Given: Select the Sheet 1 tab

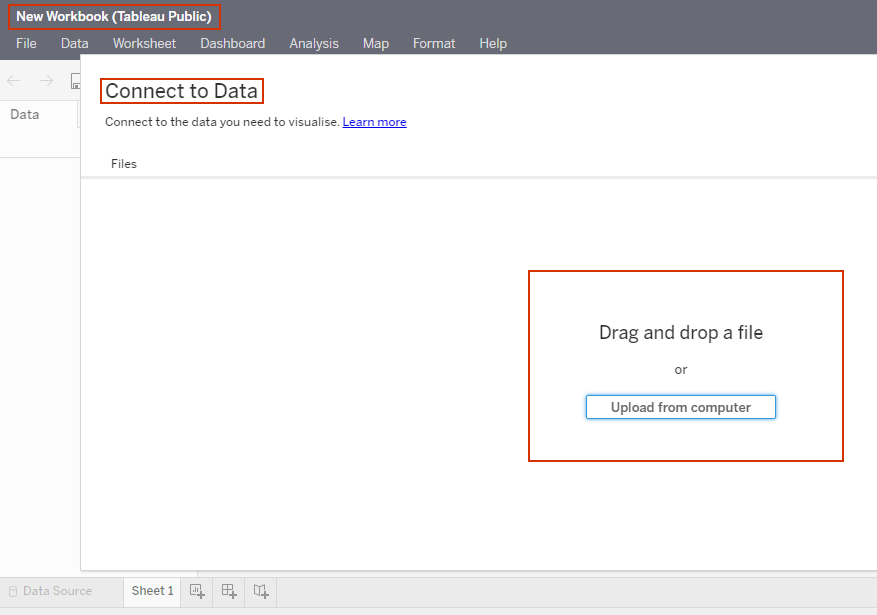Looking at the screenshot, I should (152, 591).
